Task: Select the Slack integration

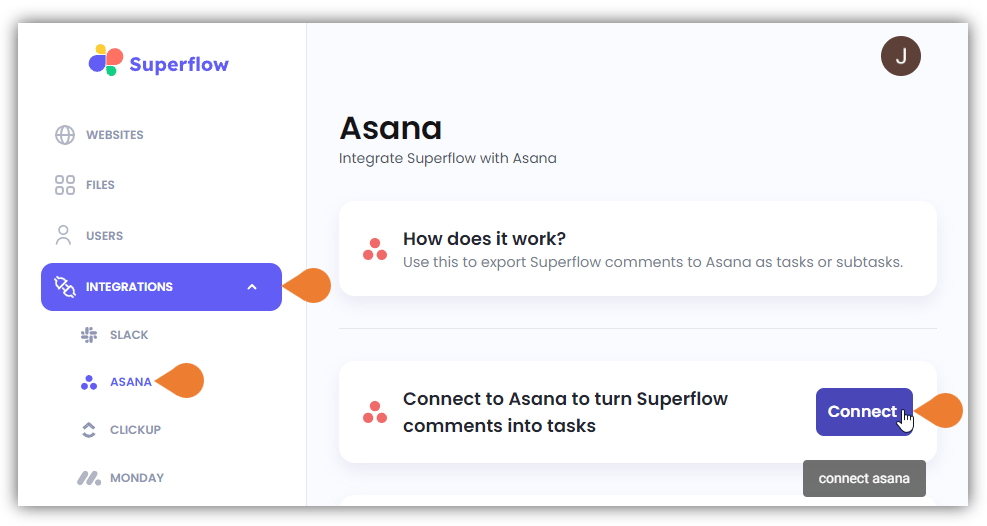Action: [129, 335]
